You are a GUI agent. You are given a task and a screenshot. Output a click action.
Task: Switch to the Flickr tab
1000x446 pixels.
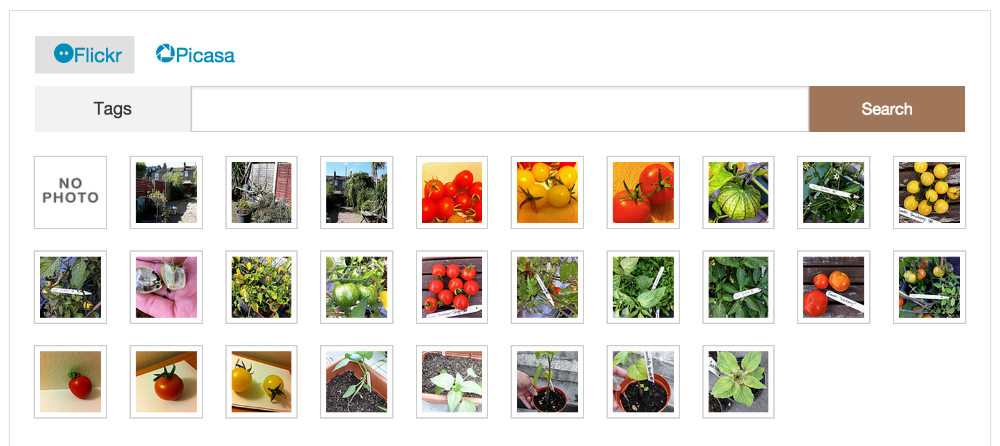(x=85, y=55)
